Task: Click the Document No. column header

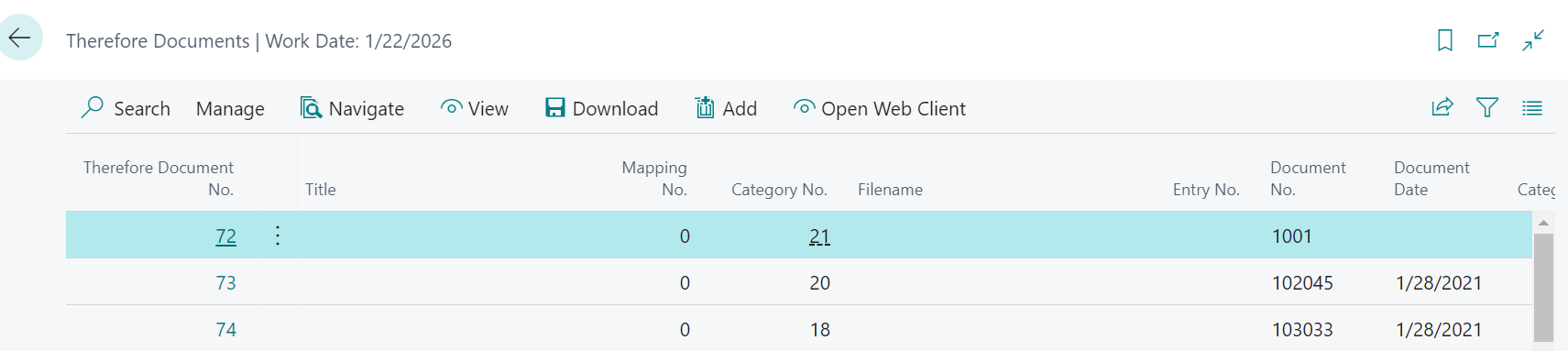Action: (x=1308, y=178)
